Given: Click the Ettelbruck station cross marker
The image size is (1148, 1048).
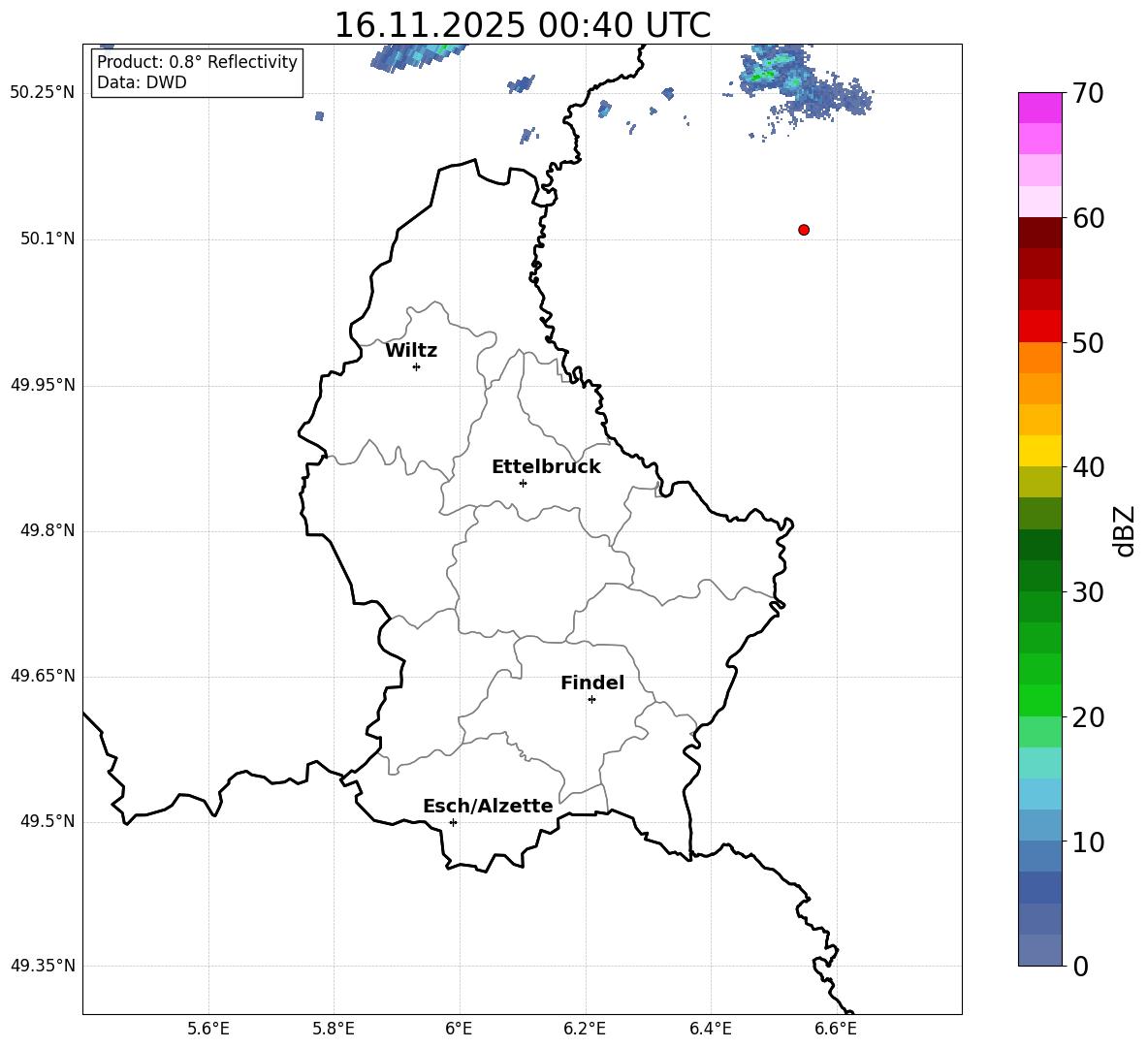Looking at the screenshot, I should click(x=523, y=483).
